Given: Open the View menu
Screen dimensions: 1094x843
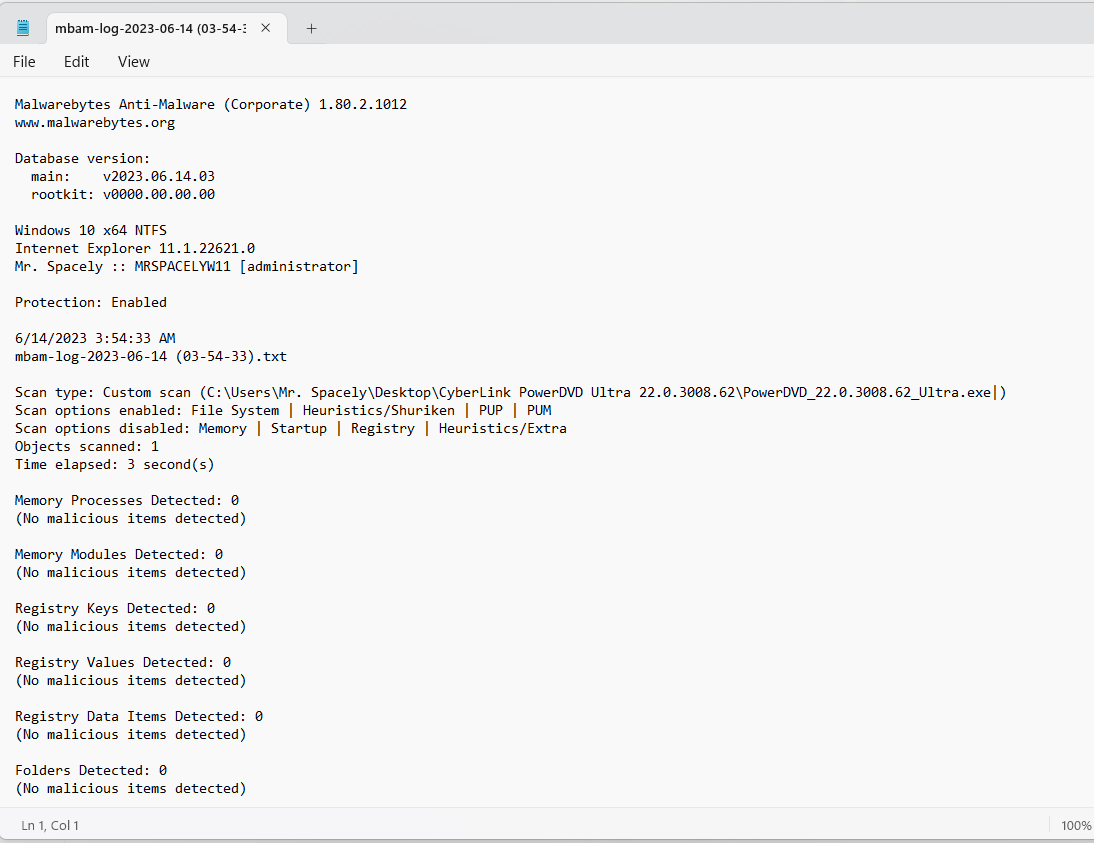Looking at the screenshot, I should point(134,61).
